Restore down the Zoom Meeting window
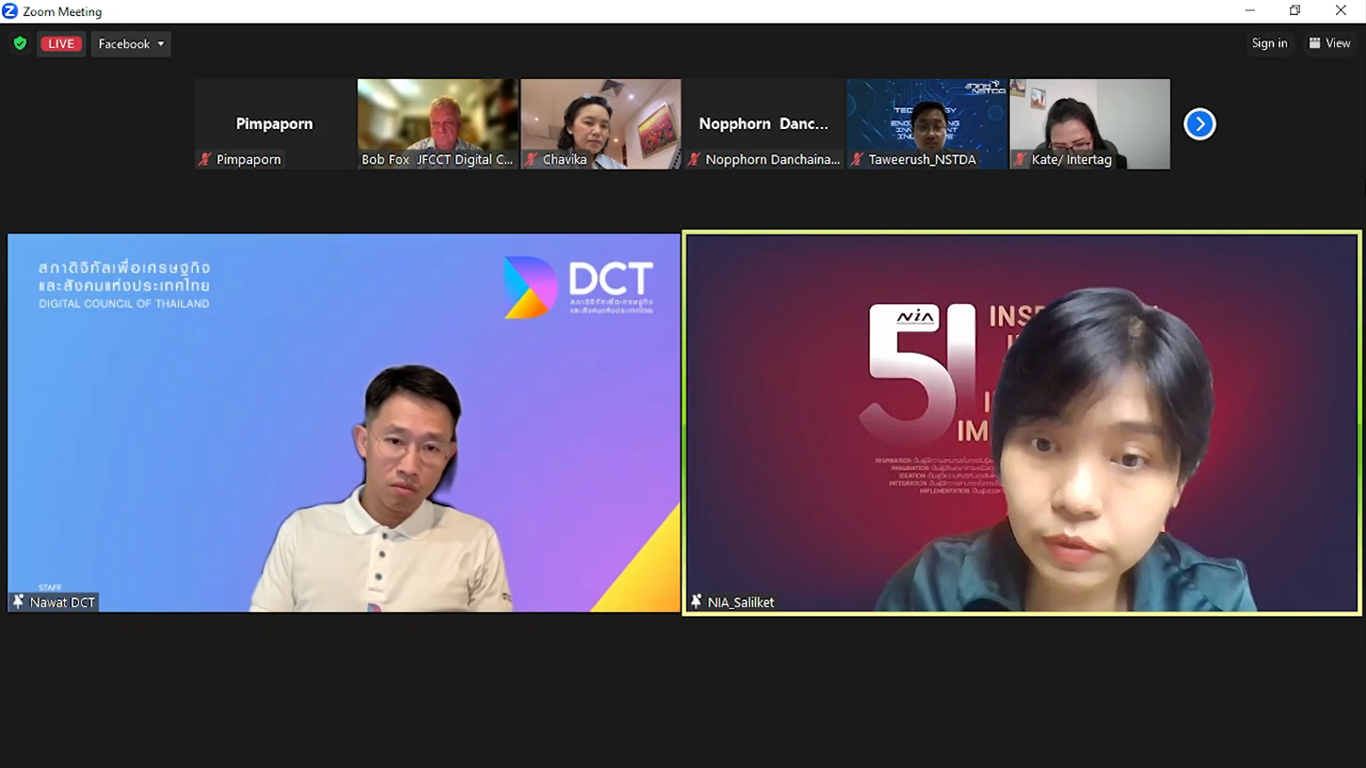 [1295, 11]
